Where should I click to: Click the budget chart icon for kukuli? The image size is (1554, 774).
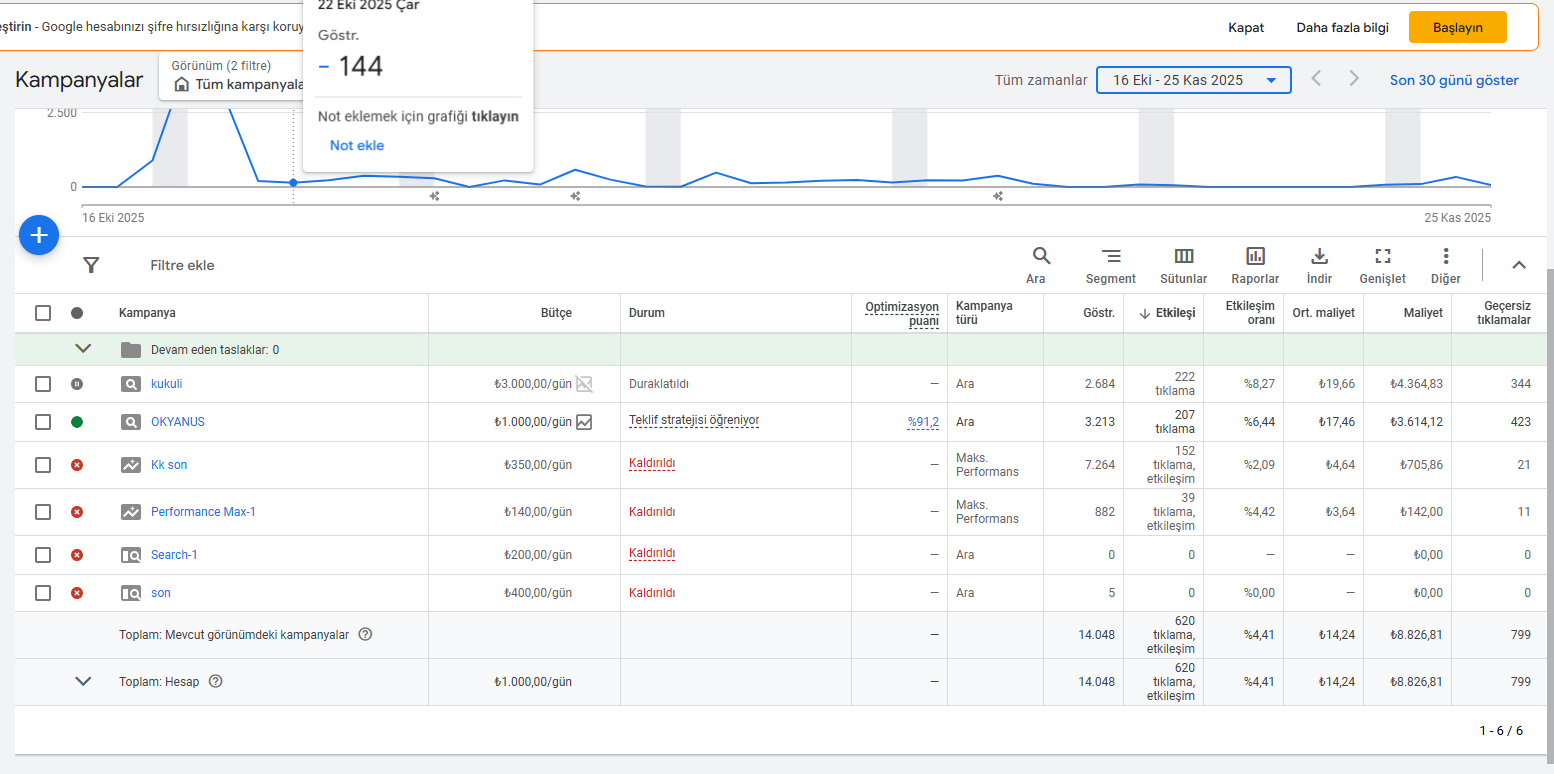[x=584, y=383]
